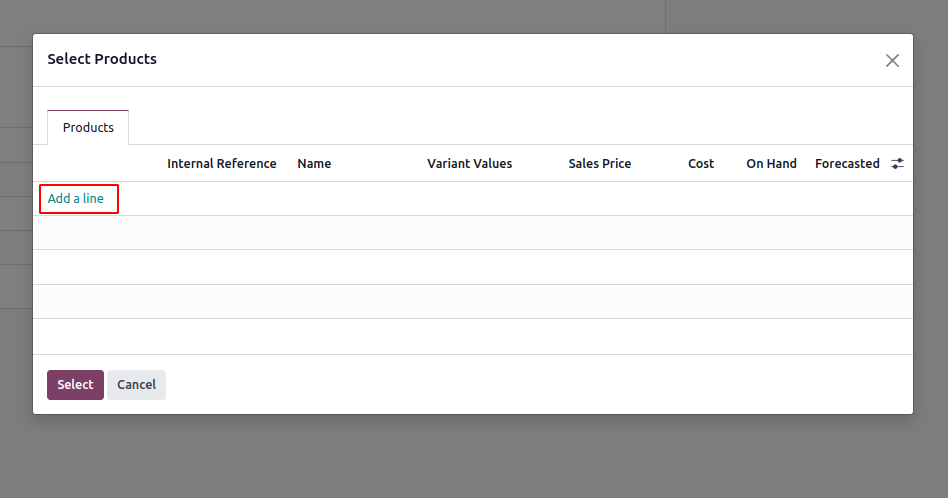Sort by the On Hand column
The image size is (948, 498).
[771, 164]
